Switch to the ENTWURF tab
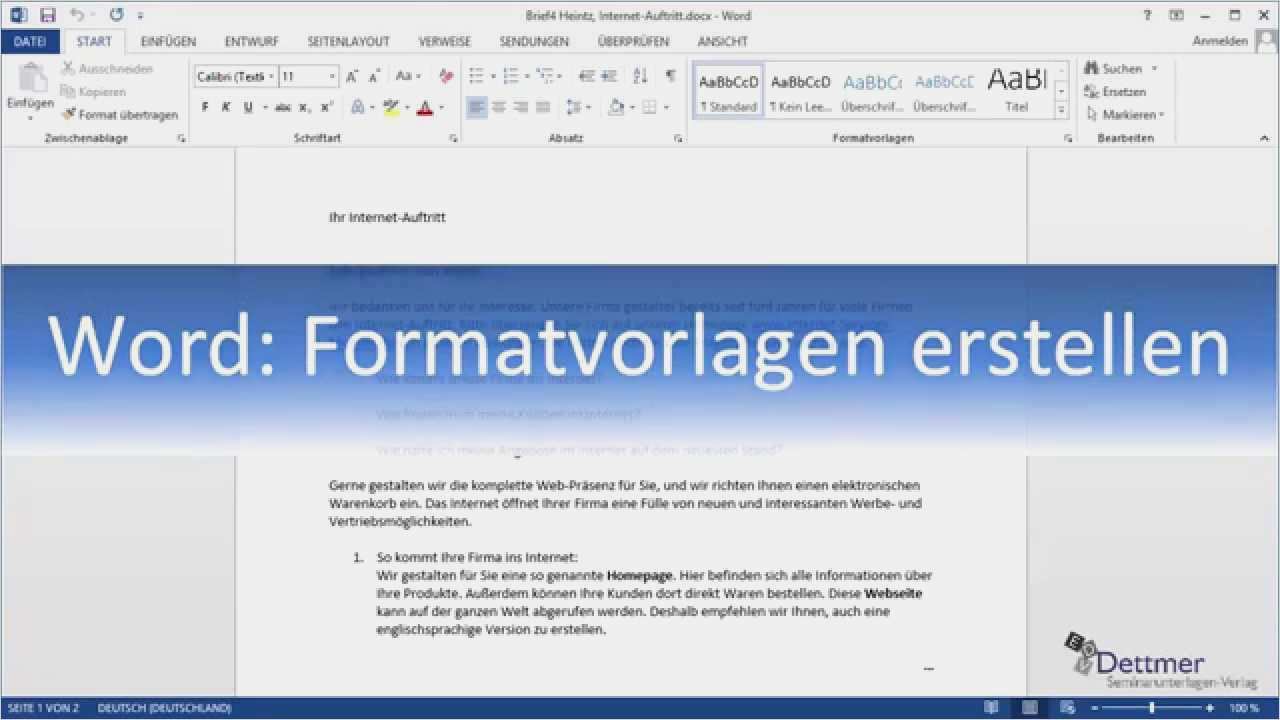 [252, 42]
